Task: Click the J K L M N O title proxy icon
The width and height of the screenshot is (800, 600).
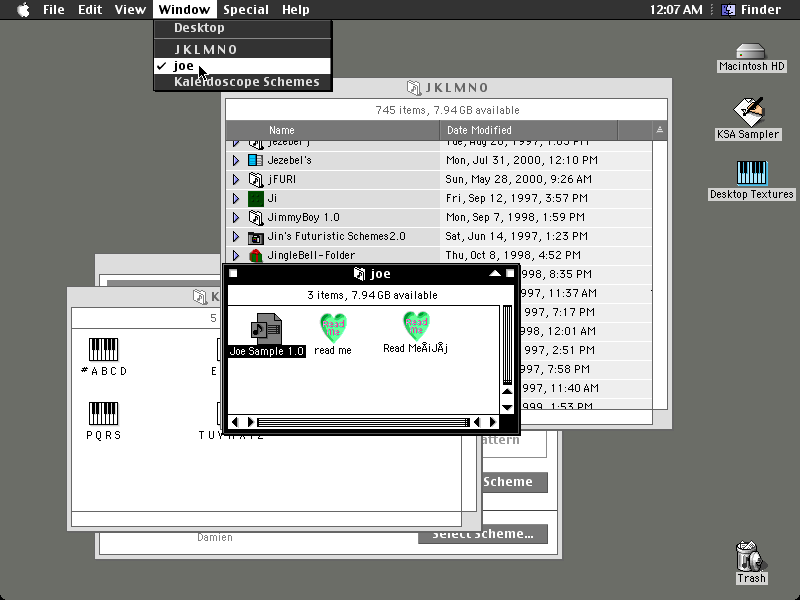Action: pos(413,88)
